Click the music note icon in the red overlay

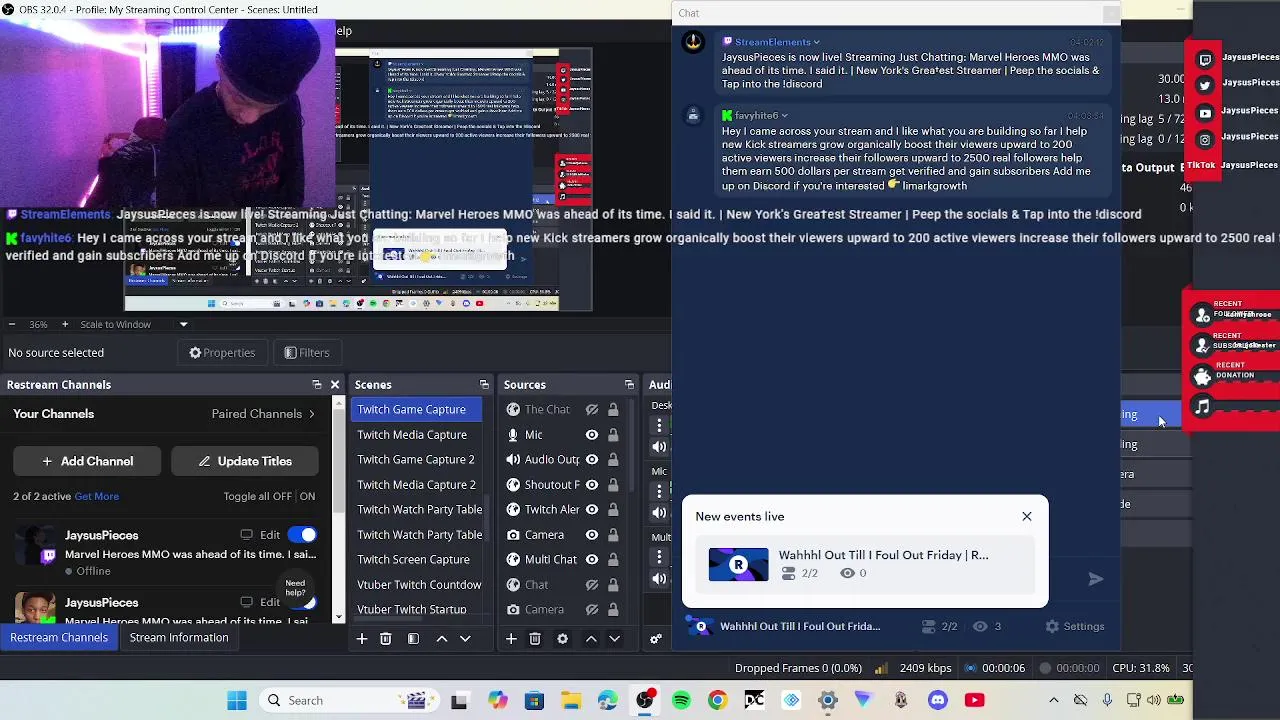[1203, 407]
